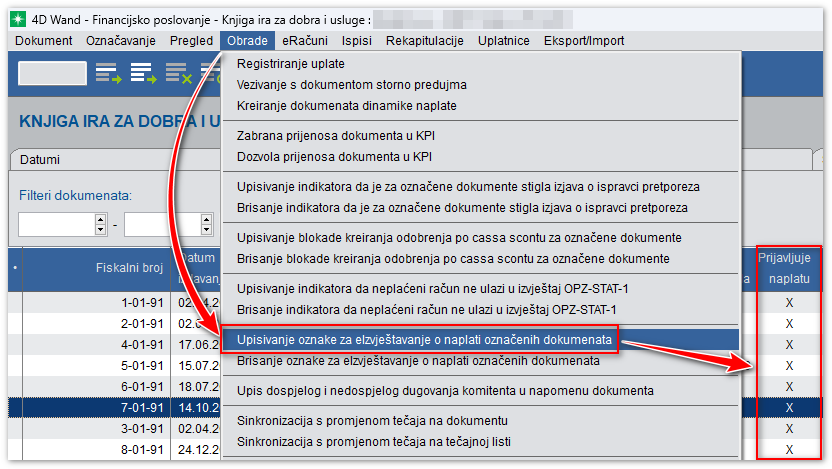Decrement the first document filter value
This screenshot has width=832, height=469.
pyautogui.click(x=100, y=230)
